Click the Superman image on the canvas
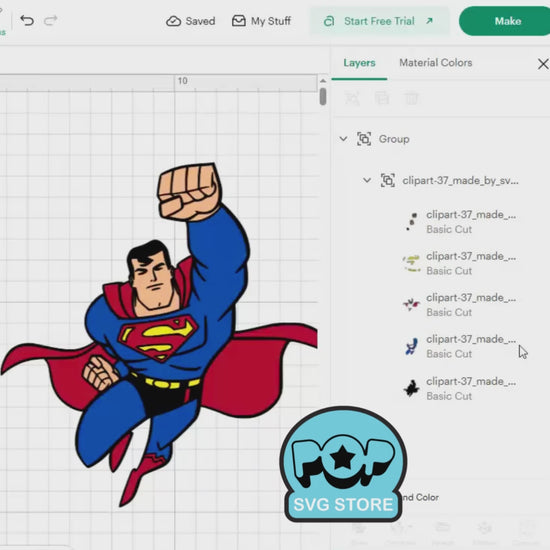 click(x=160, y=333)
